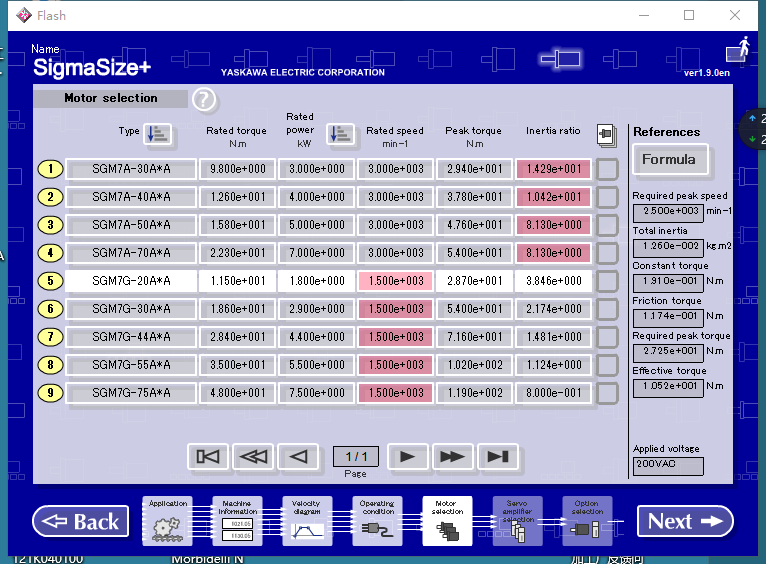Tick checkbox for SGM7G-20A*A row
Screen dimensions: 766x564
[x=607, y=281]
